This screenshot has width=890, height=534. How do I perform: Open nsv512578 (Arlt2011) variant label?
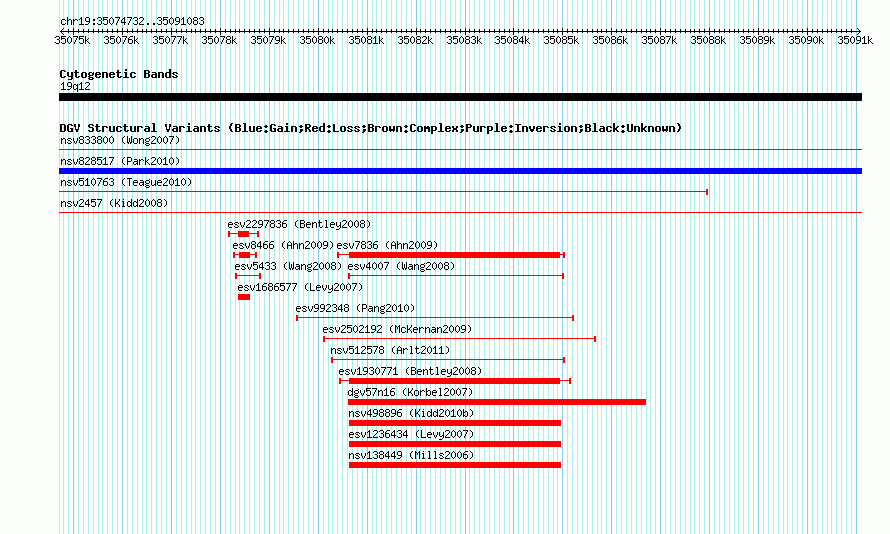390,350
